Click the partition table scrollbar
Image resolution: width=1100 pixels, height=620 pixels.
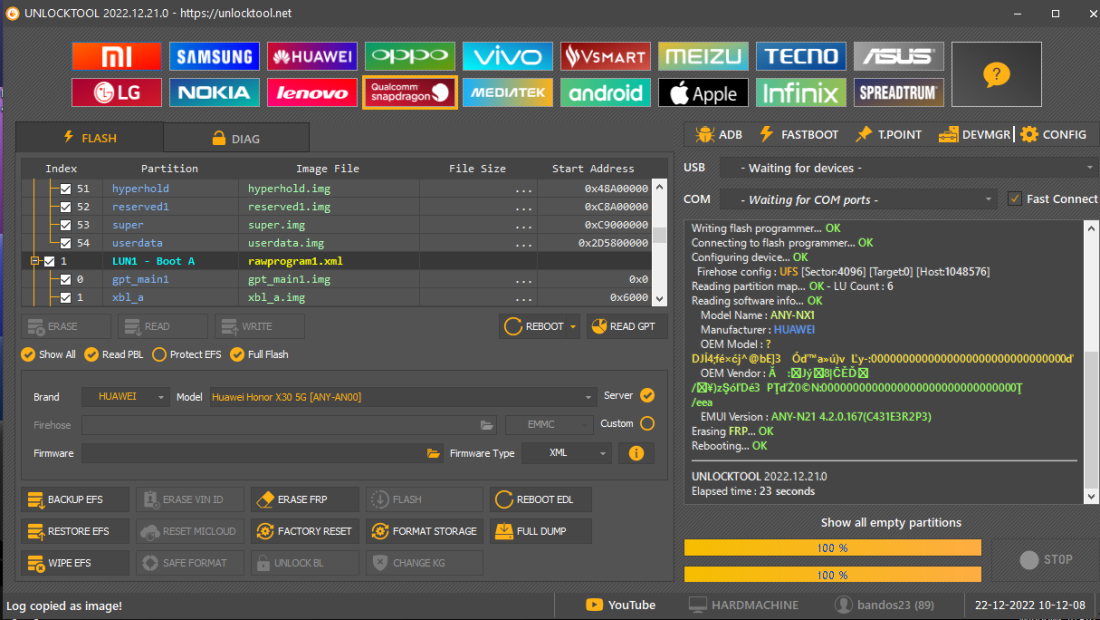click(659, 243)
